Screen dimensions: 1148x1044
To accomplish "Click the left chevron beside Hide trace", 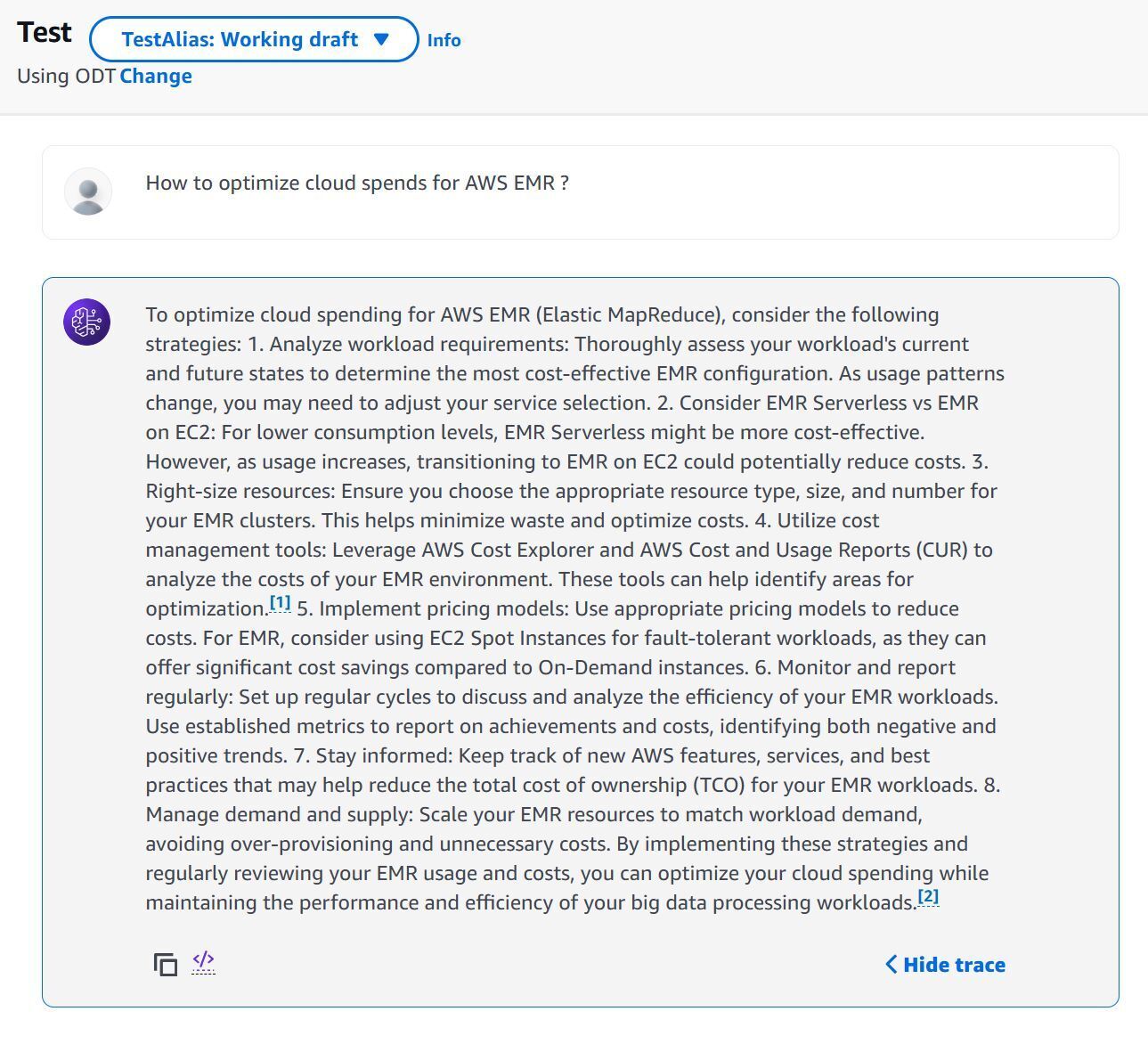I will pyautogui.click(x=892, y=965).
